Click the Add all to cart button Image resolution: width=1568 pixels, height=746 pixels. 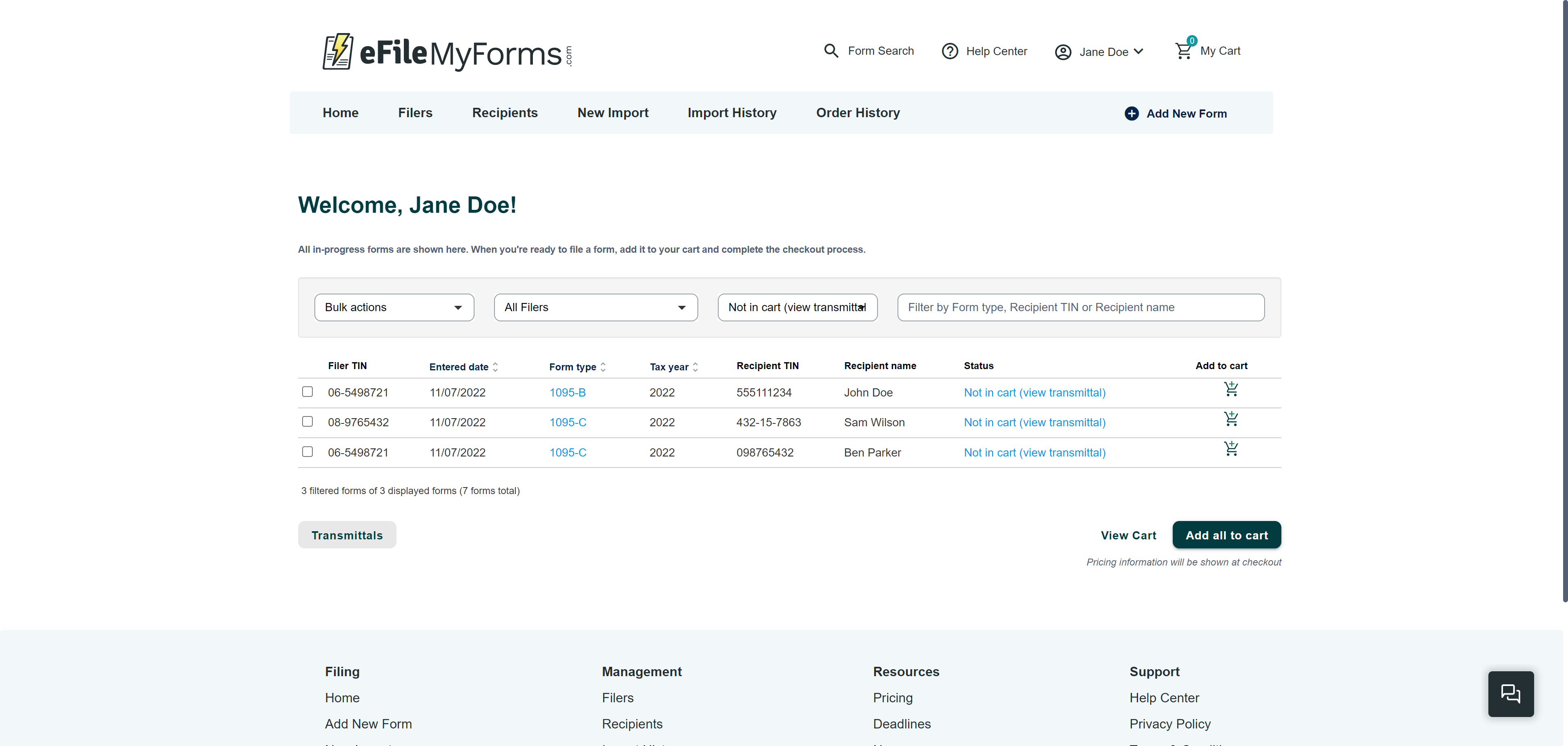pos(1227,535)
